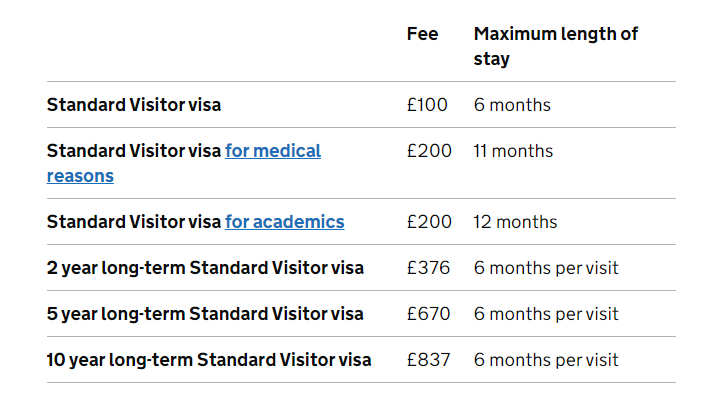Open the 'for medical reasons' link
The width and height of the screenshot is (701, 412).
coord(272,151)
